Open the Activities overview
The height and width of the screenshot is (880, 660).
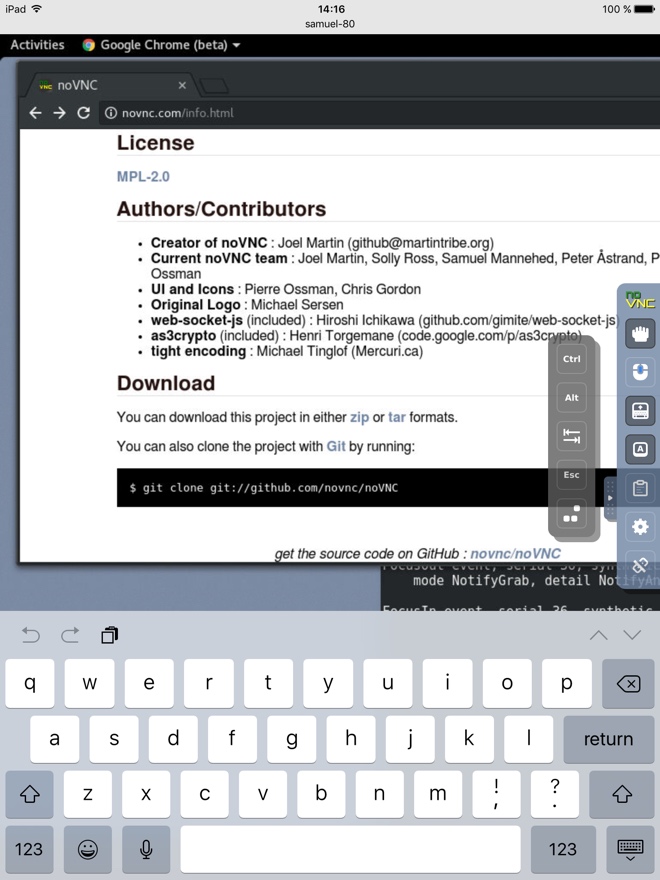point(38,45)
